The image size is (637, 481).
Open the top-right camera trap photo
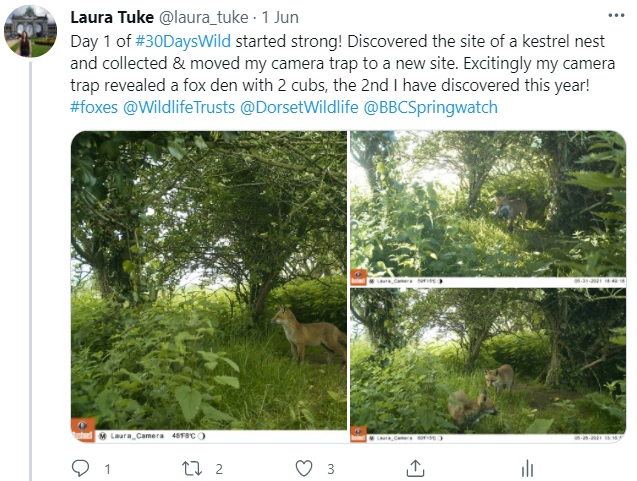coord(488,207)
